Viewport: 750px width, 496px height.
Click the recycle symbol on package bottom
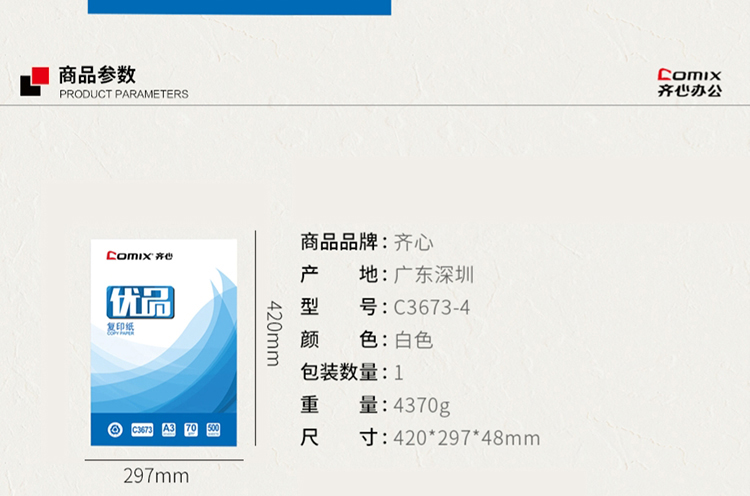tap(114, 430)
